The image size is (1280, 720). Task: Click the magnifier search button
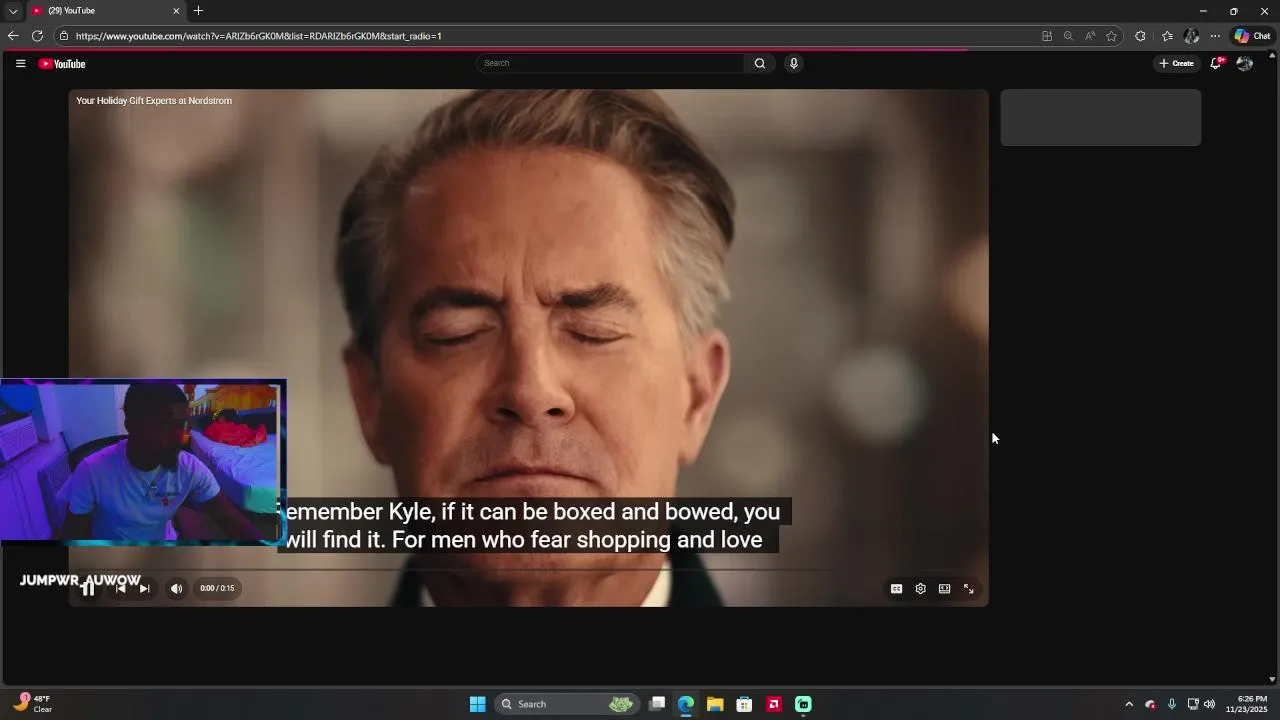click(760, 63)
